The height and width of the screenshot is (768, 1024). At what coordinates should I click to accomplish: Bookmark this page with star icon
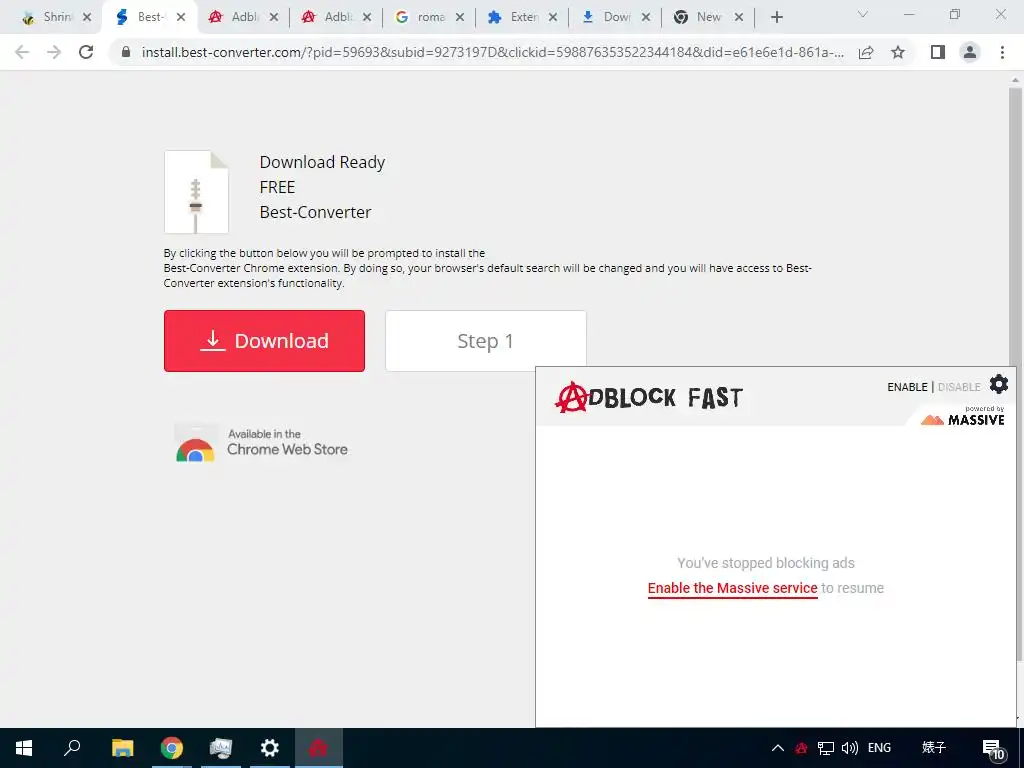[898, 52]
